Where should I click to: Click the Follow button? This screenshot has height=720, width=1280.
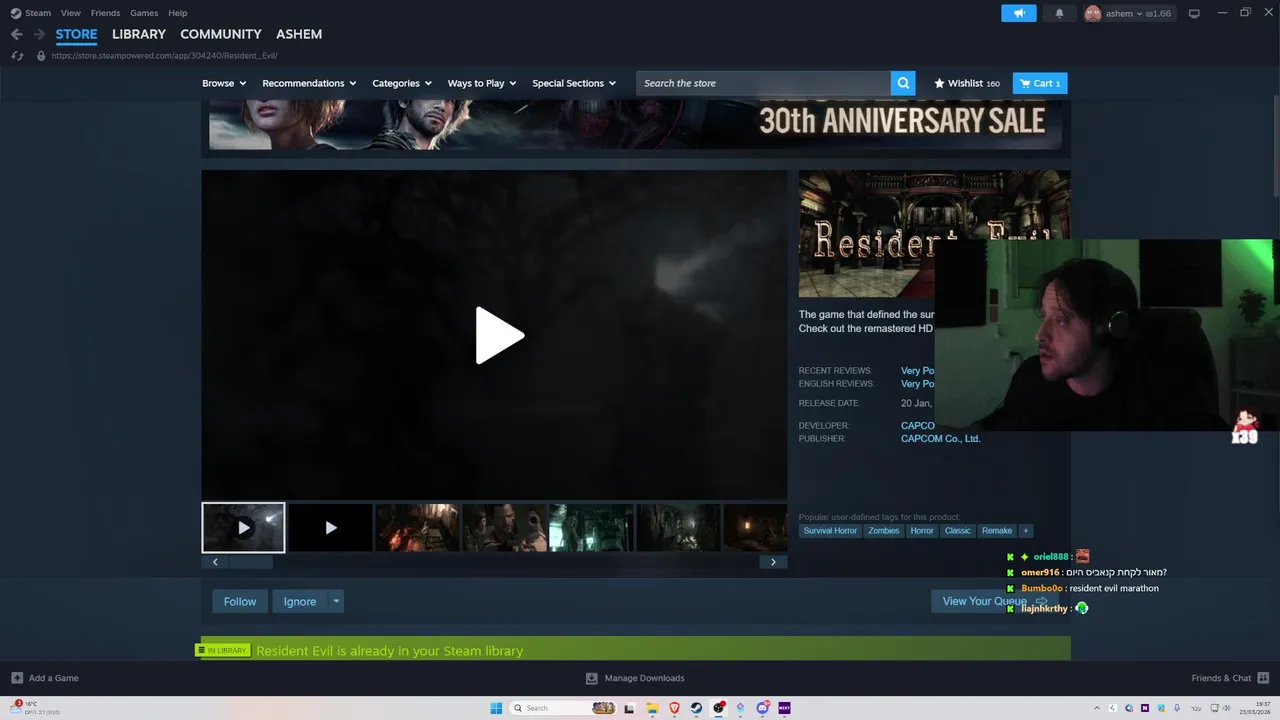point(240,601)
